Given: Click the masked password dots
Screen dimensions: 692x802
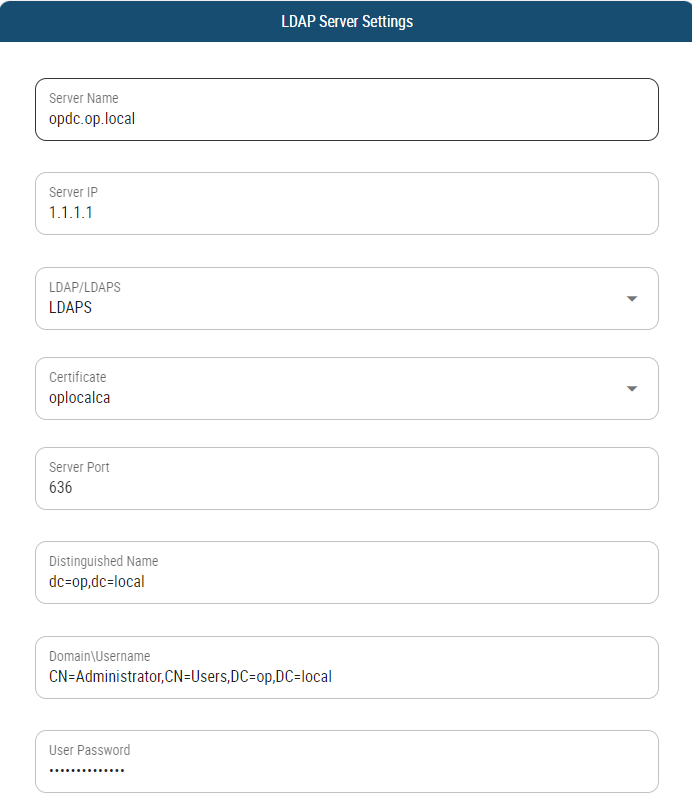Looking at the screenshot, I should click(87, 771).
